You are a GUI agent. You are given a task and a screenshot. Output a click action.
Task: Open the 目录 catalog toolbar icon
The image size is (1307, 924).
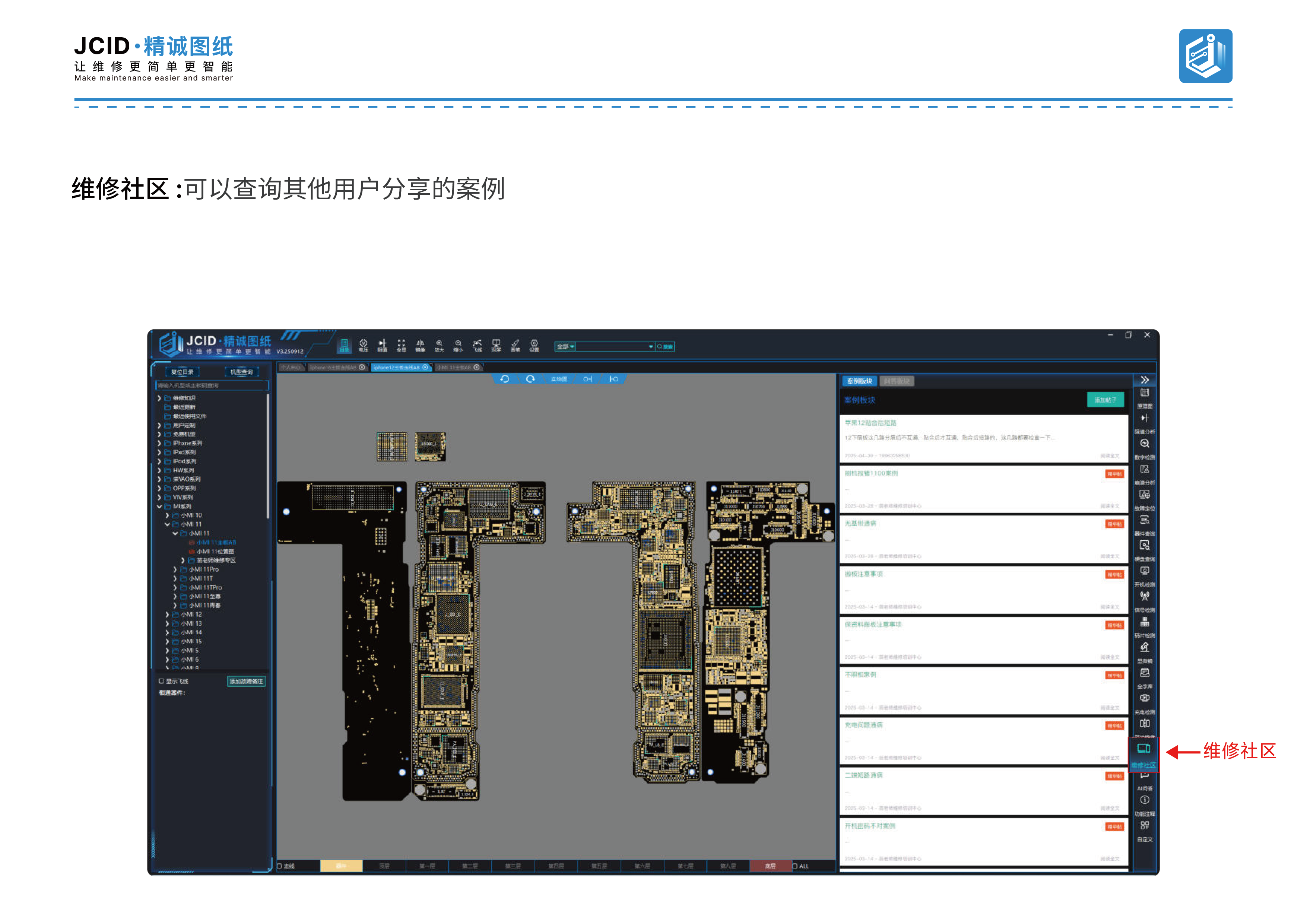[x=345, y=346]
